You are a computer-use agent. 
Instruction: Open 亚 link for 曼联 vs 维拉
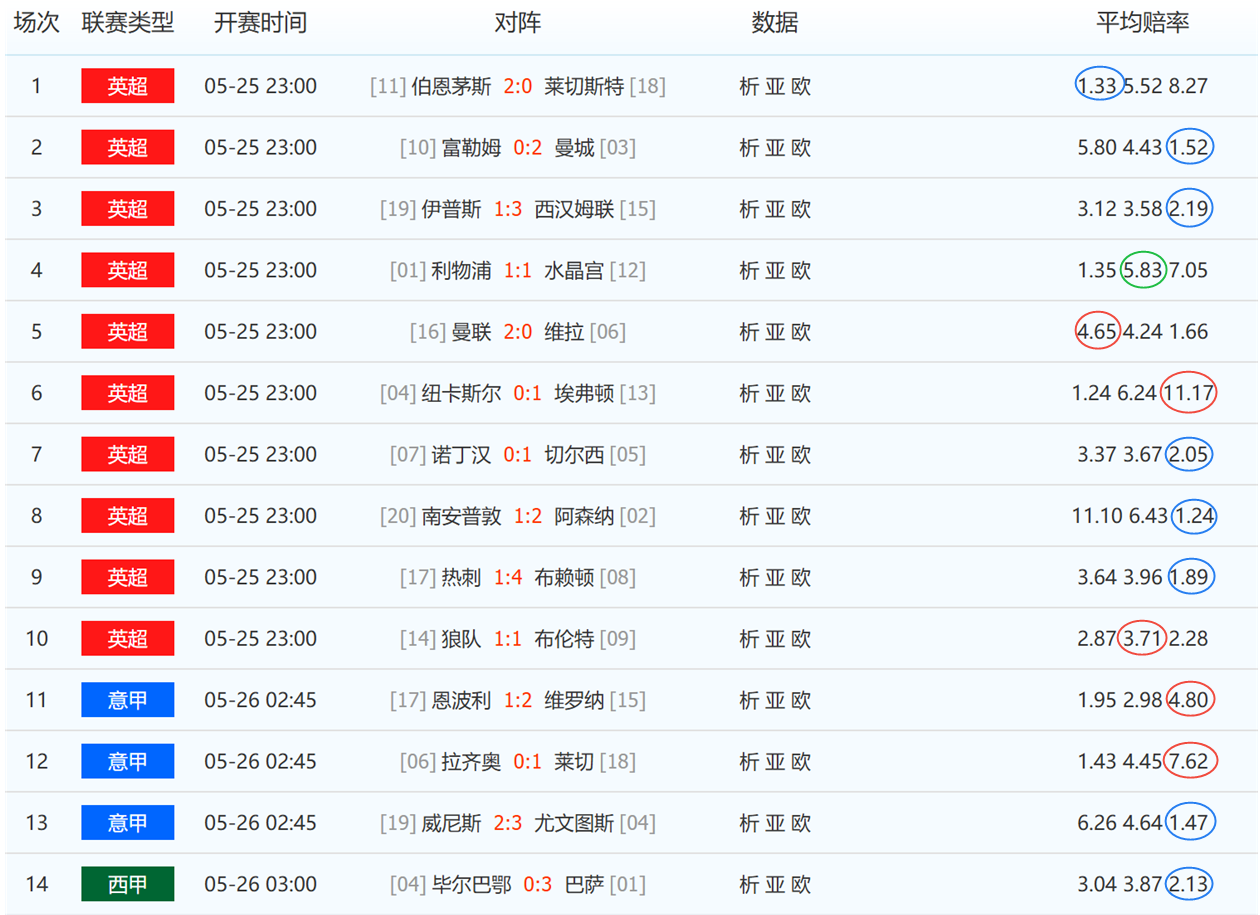(775, 332)
